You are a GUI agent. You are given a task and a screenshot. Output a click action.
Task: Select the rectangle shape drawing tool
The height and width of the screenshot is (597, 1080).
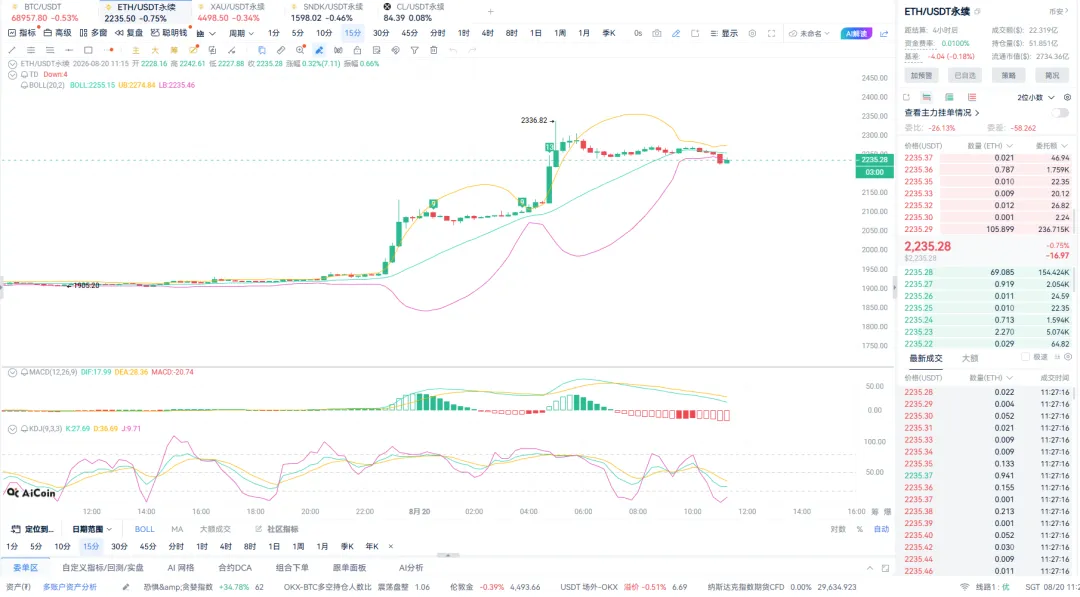pos(88,50)
